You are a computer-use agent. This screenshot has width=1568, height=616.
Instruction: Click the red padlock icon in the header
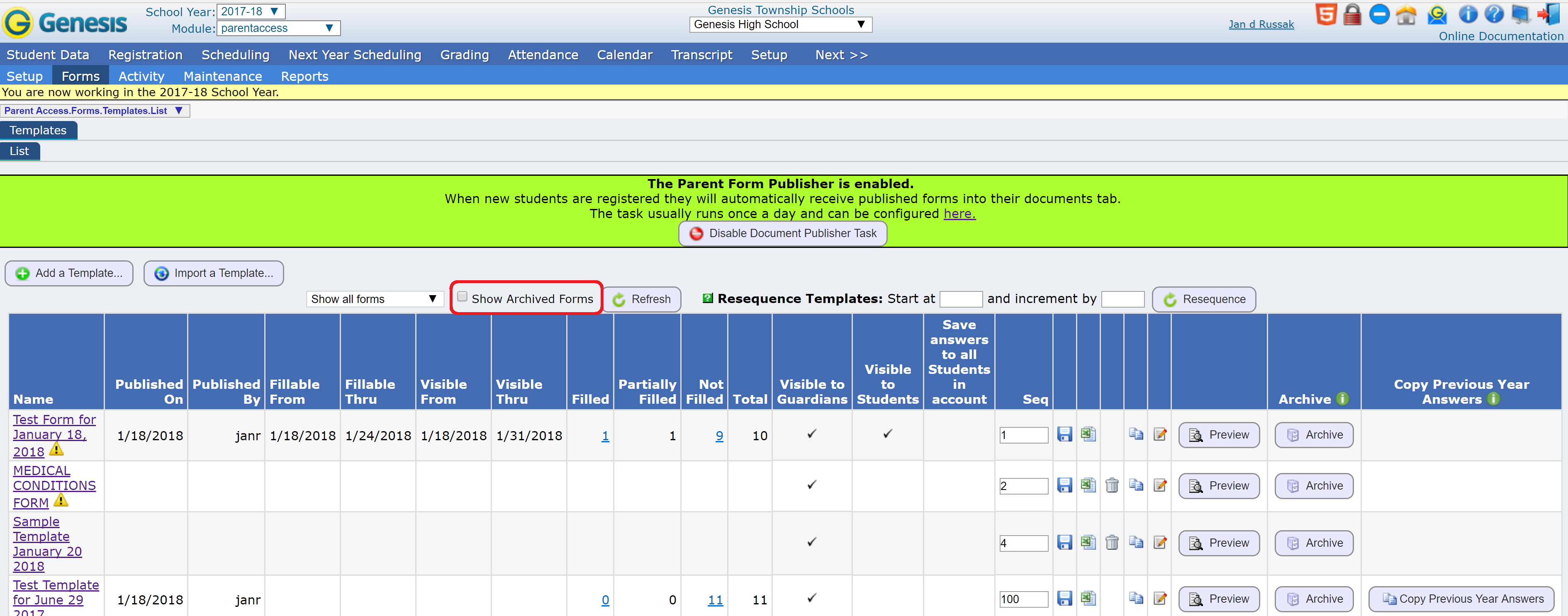1353,15
